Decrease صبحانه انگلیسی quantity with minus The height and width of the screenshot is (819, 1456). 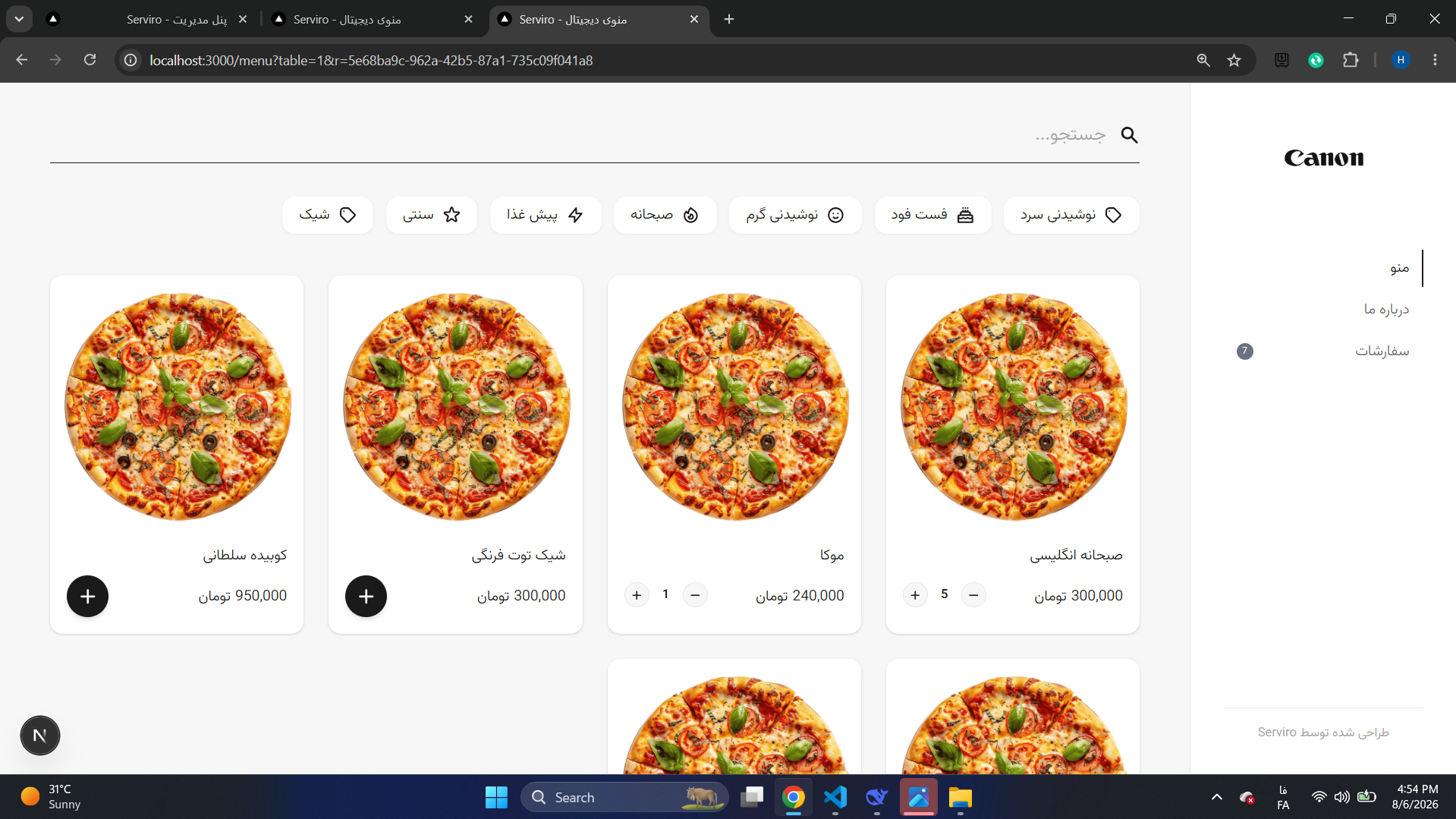tap(973, 595)
